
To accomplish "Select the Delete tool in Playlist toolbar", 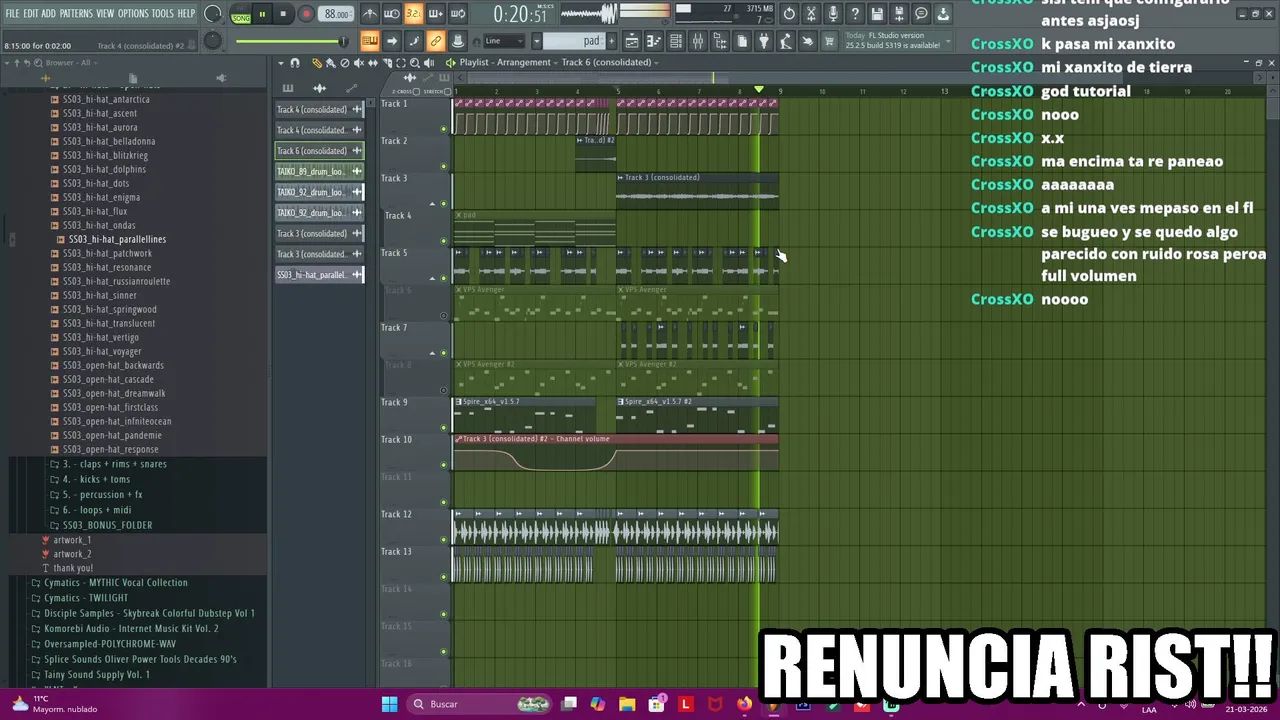I will (x=345, y=63).
